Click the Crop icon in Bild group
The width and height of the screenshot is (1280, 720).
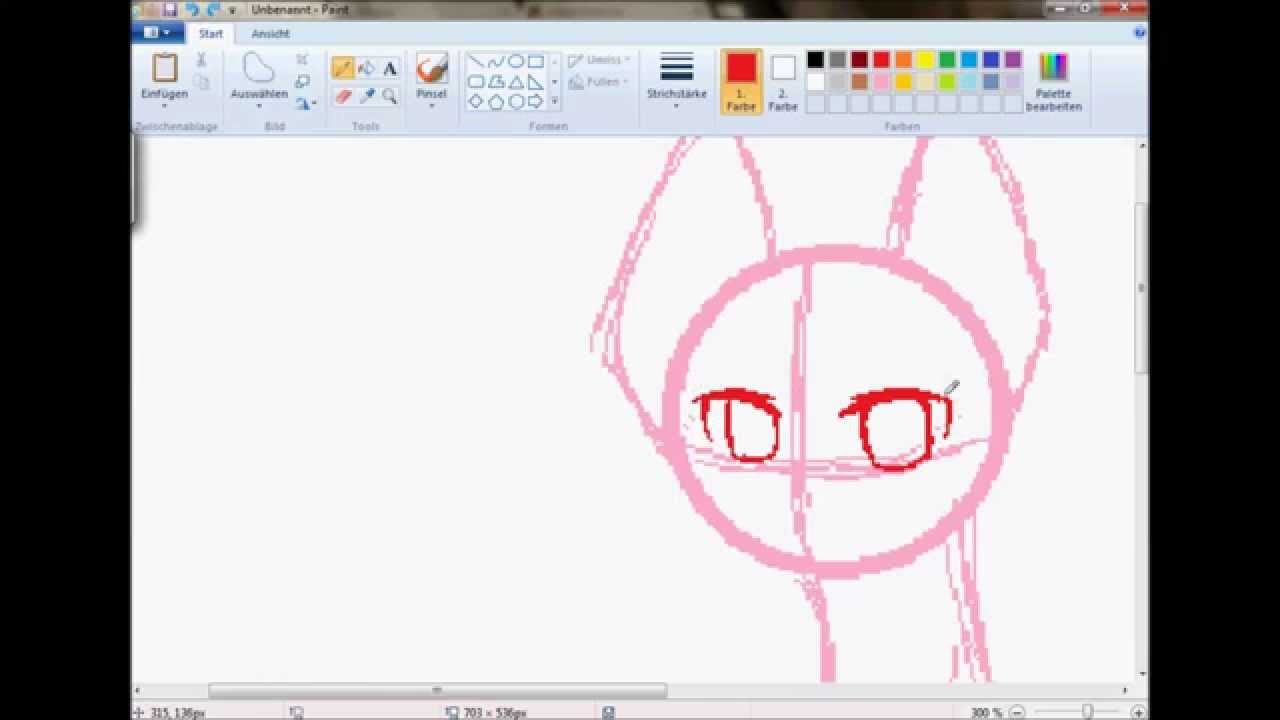click(302, 60)
